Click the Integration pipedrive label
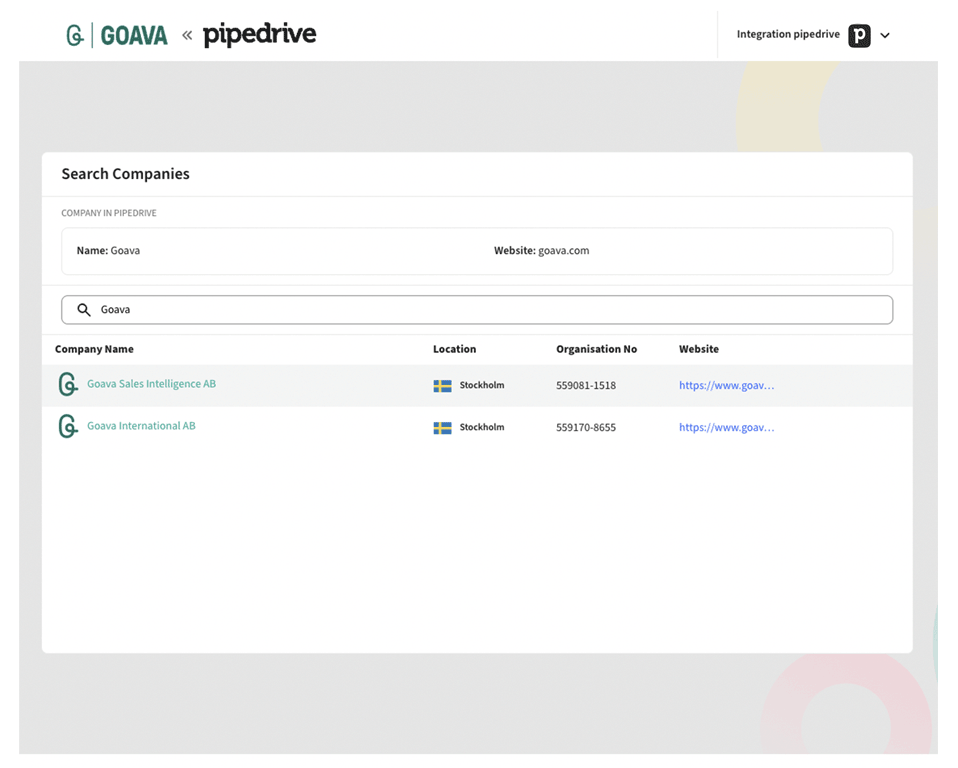Image resolution: width=958 pixels, height=768 pixels. tap(788, 34)
